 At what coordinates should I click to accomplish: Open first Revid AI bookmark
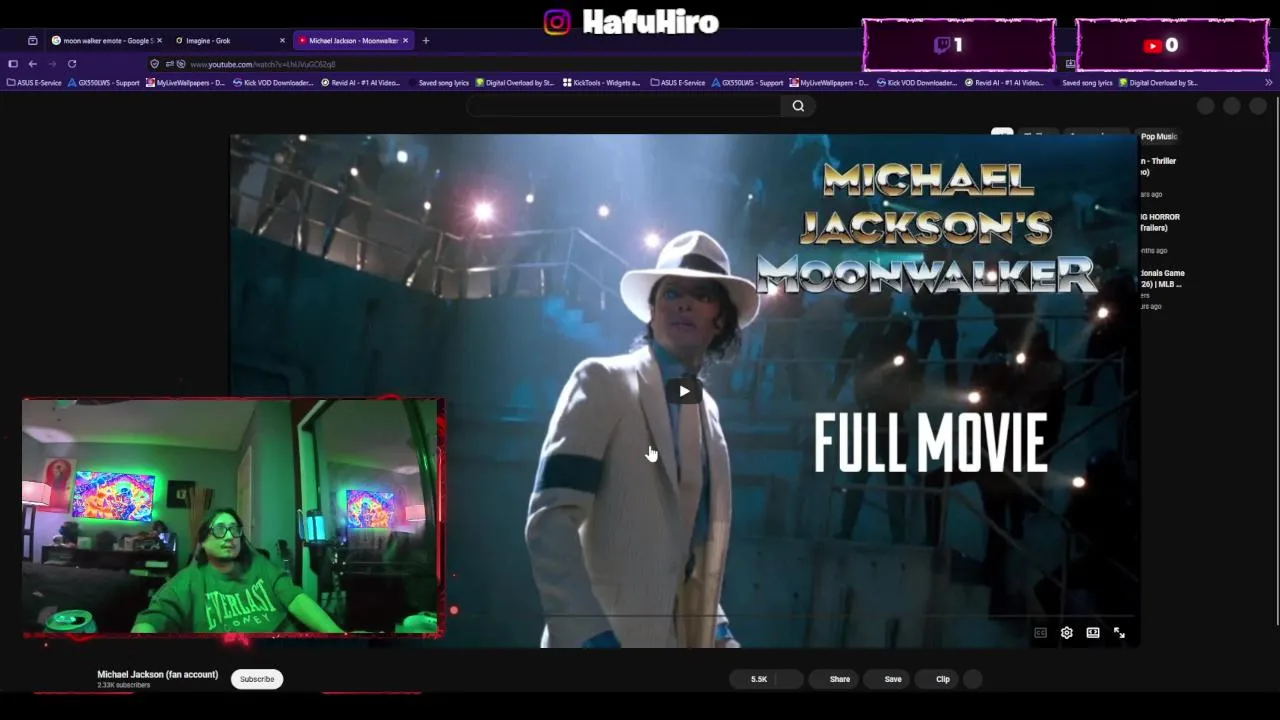[x=360, y=83]
